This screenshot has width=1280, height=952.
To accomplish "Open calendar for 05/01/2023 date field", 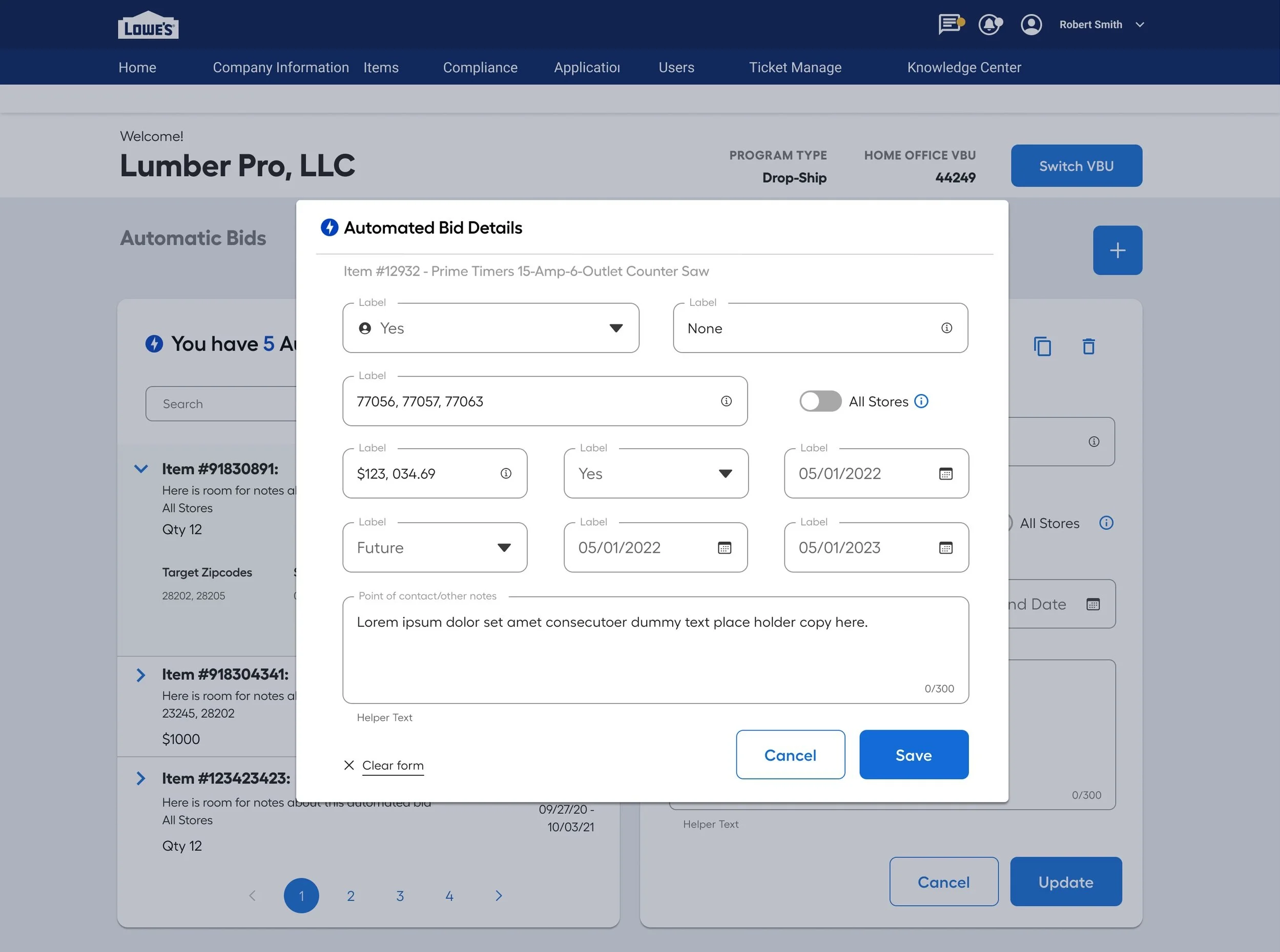I will pyautogui.click(x=946, y=547).
